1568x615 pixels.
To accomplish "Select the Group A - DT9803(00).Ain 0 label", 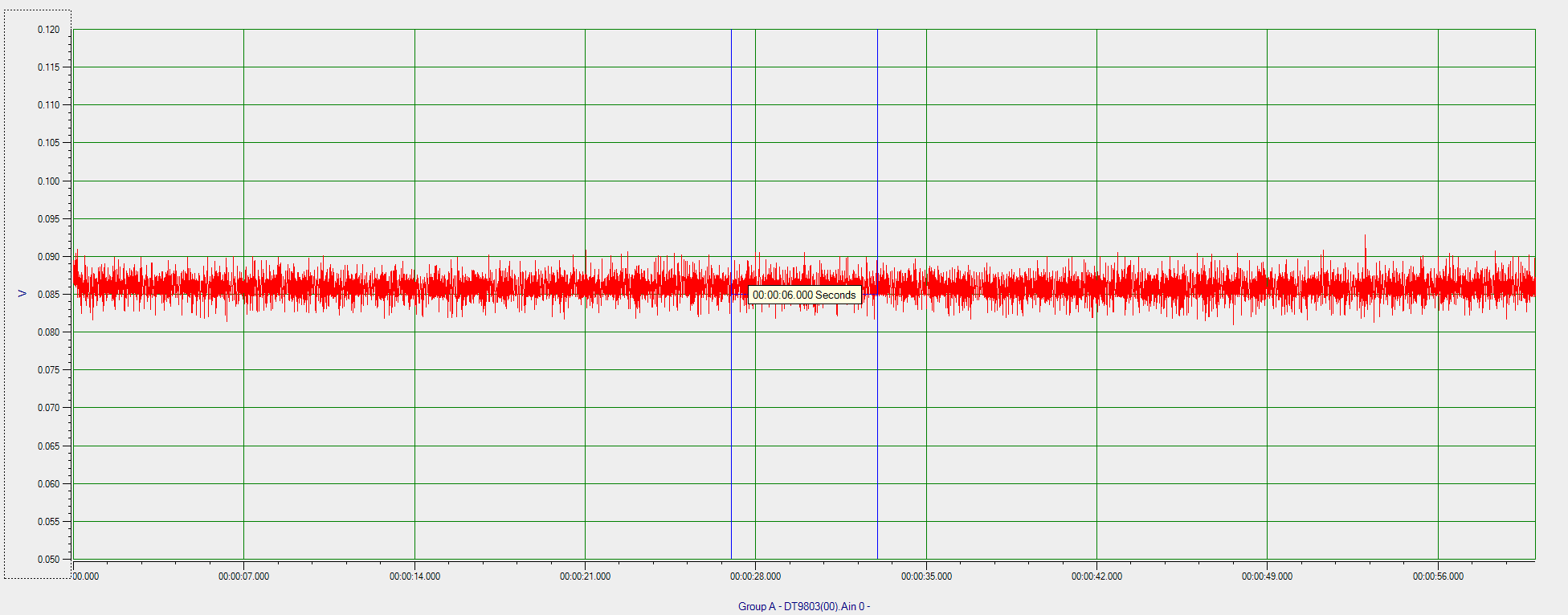I will coord(804,606).
